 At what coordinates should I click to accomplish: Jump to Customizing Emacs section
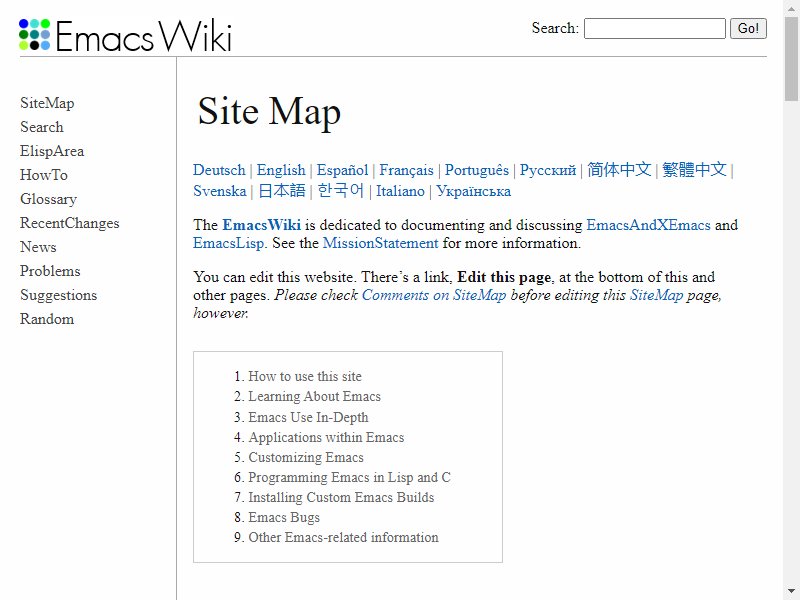pyautogui.click(x=306, y=457)
